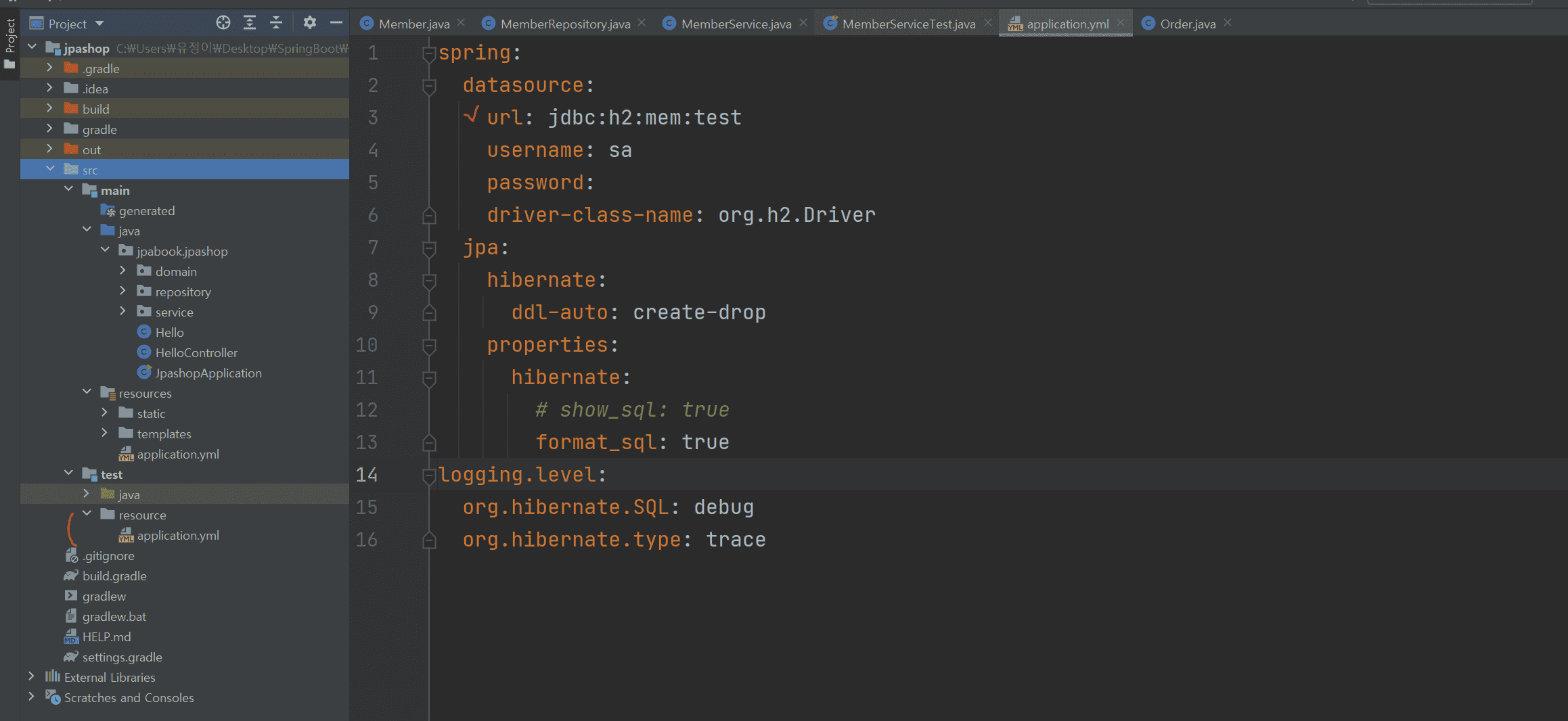Open Project panel settings gear
The image size is (1568, 721).
point(309,23)
